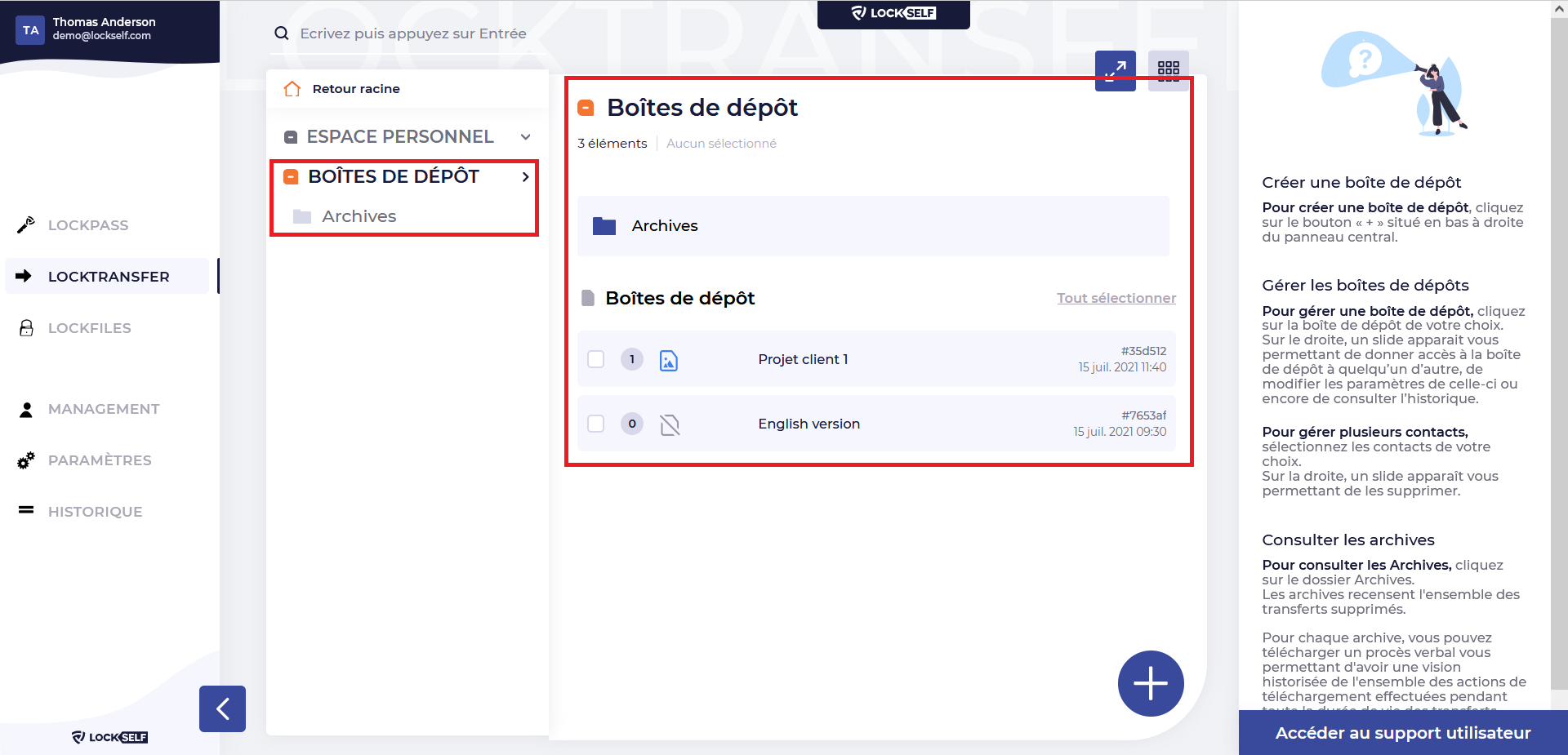Screen dimensions: 1568x755
Task: Click the English version name
Action: pos(808,424)
